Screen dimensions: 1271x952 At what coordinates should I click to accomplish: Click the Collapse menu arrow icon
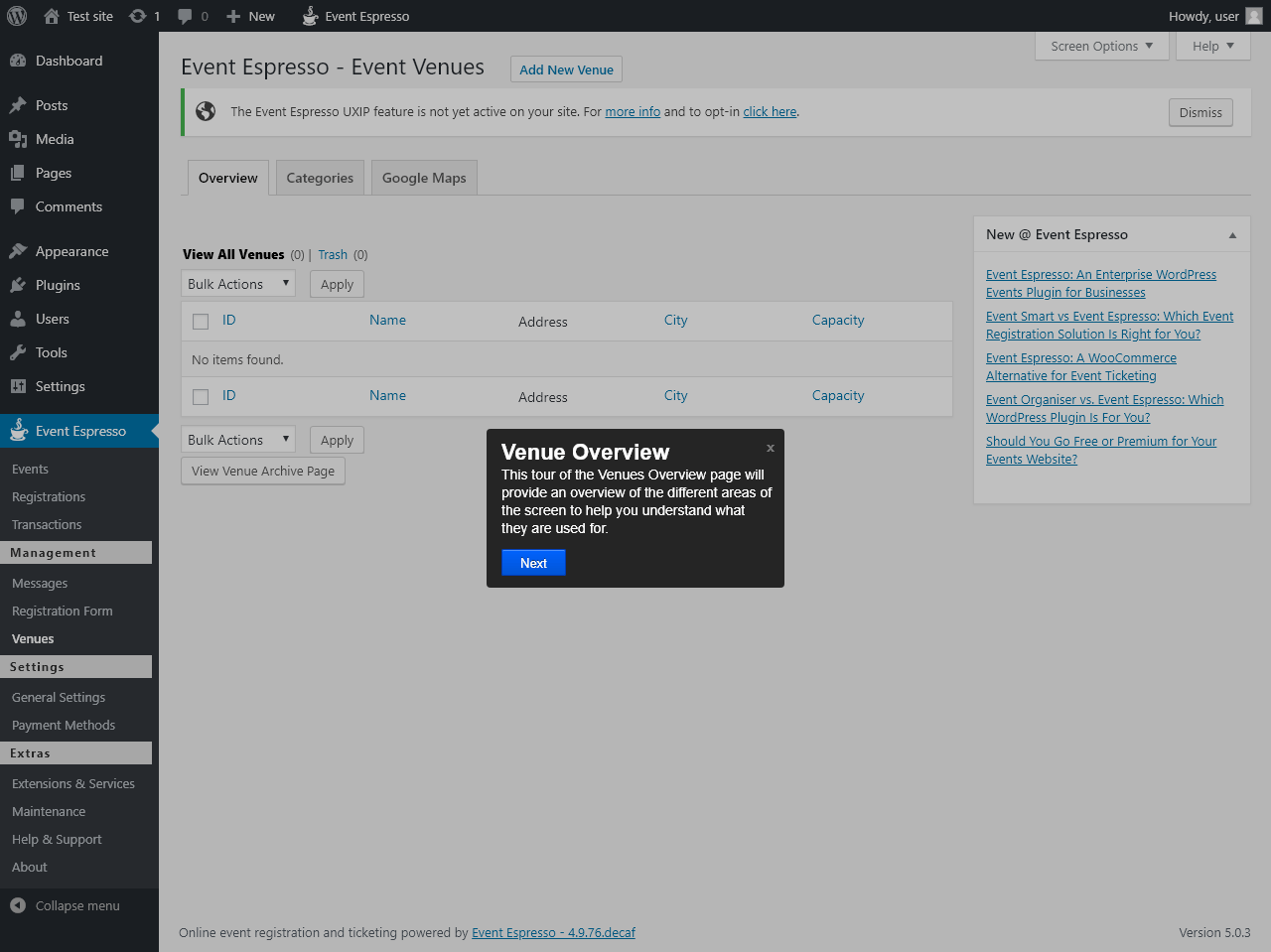click(x=18, y=905)
